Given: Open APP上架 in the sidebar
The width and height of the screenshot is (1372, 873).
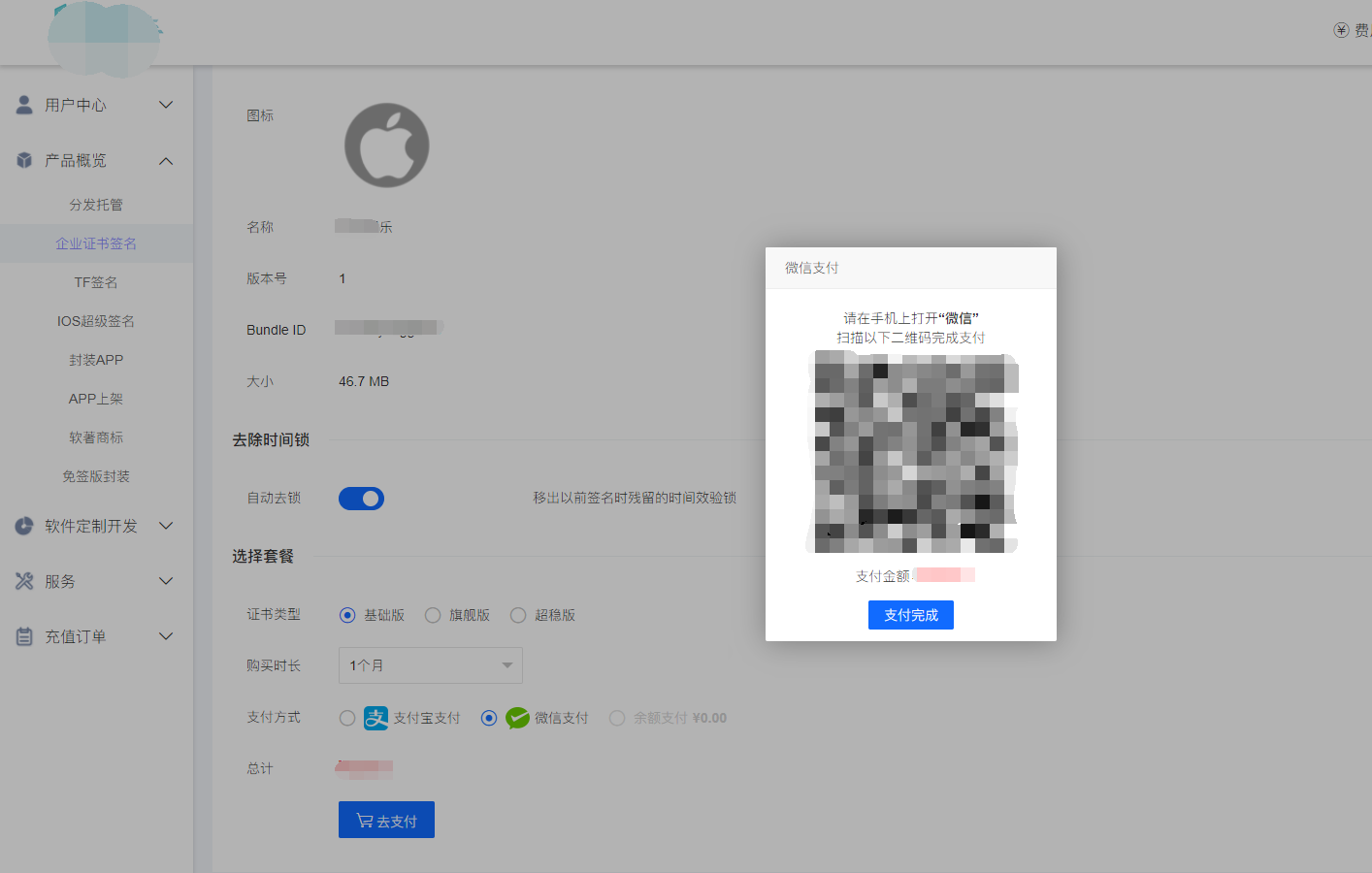Looking at the screenshot, I should [96, 399].
